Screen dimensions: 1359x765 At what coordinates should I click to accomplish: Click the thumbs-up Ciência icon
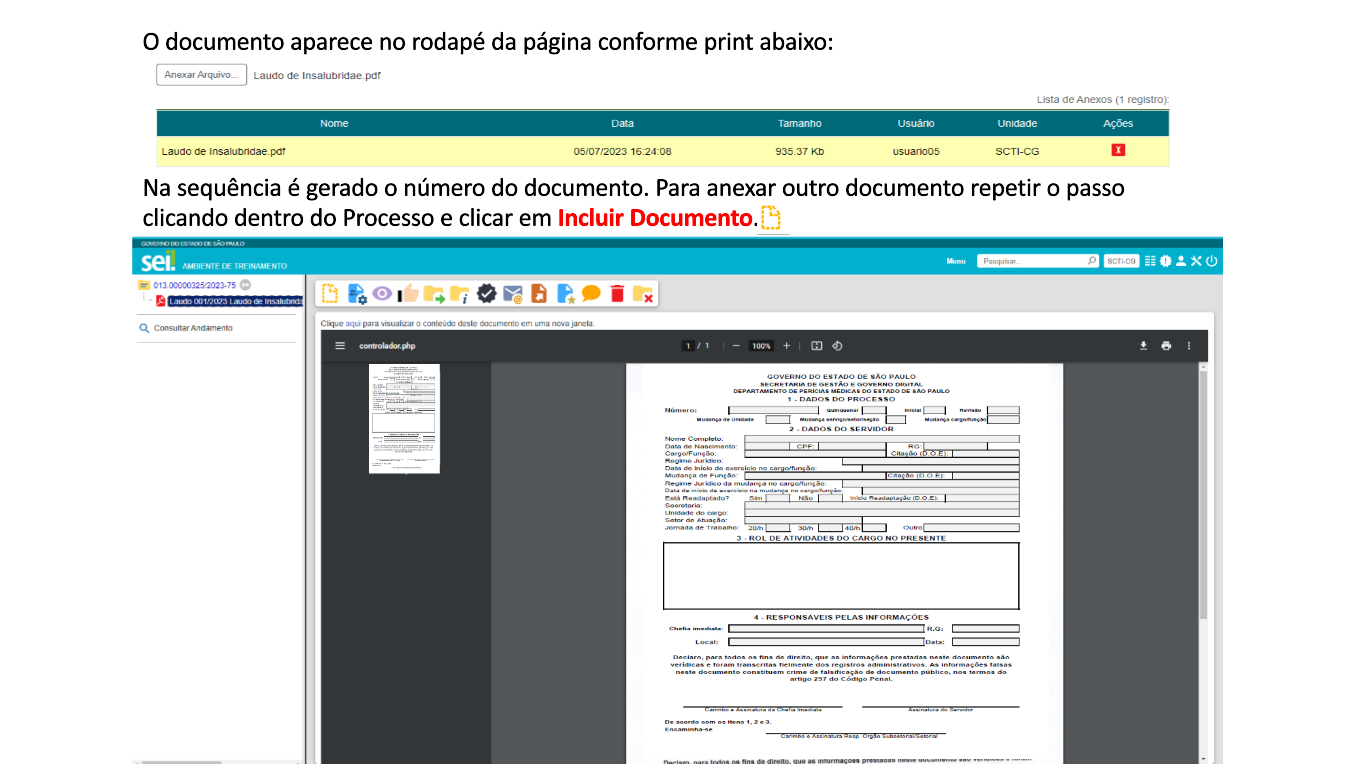408,293
